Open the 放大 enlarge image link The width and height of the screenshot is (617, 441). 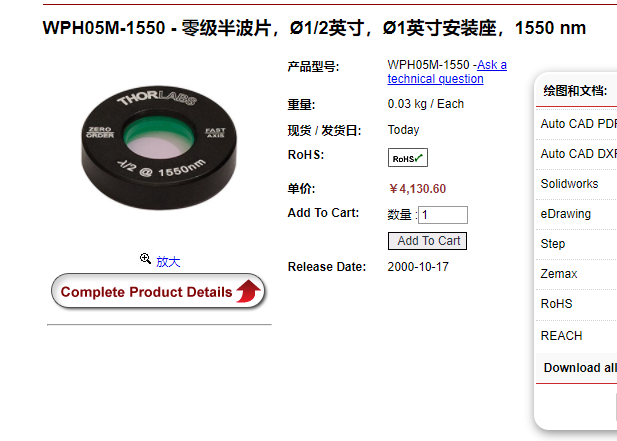[x=168, y=262]
